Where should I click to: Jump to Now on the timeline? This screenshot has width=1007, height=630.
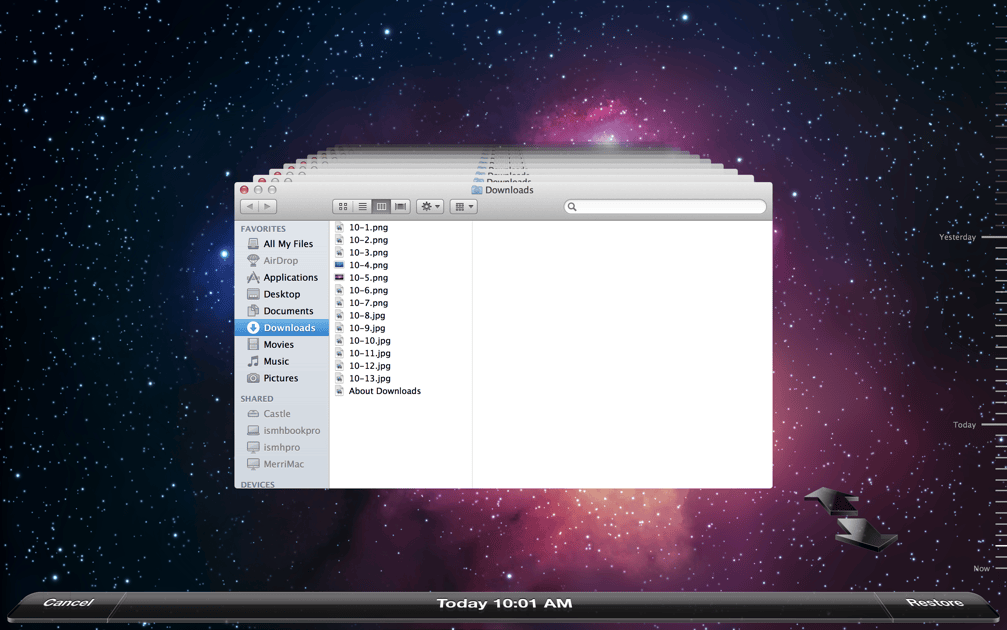[x=981, y=568]
